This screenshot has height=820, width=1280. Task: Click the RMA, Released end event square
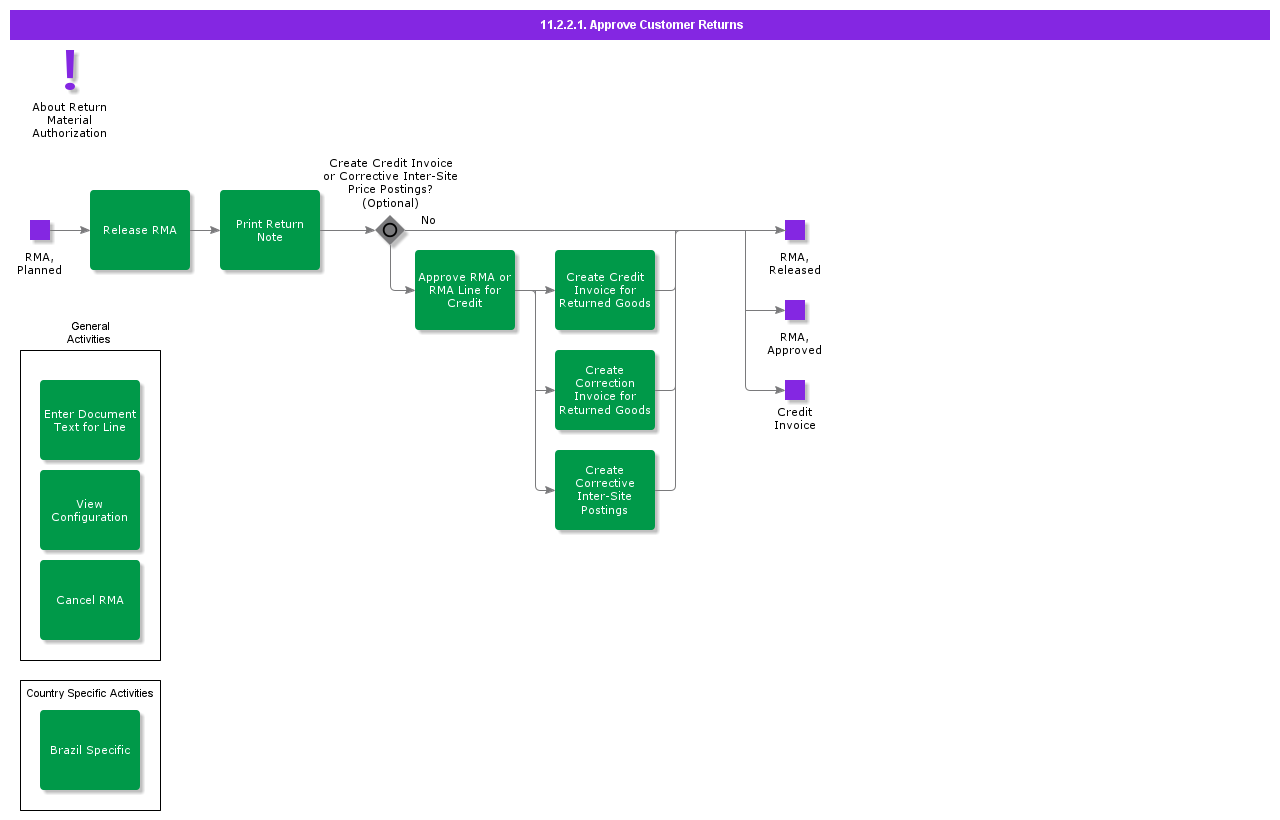point(795,230)
